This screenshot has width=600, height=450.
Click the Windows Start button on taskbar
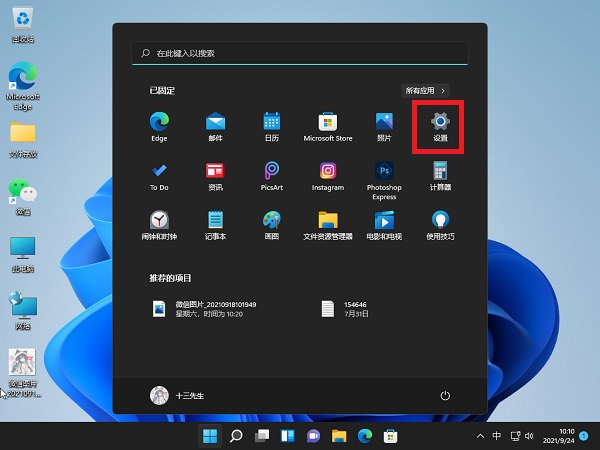point(210,436)
